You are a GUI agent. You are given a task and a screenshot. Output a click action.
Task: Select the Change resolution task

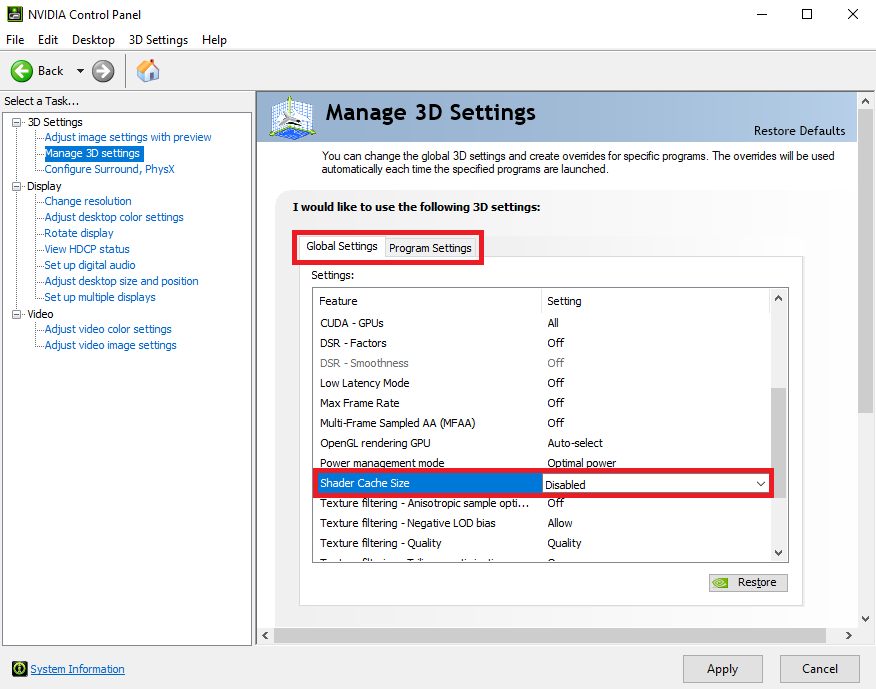pyautogui.click(x=86, y=201)
